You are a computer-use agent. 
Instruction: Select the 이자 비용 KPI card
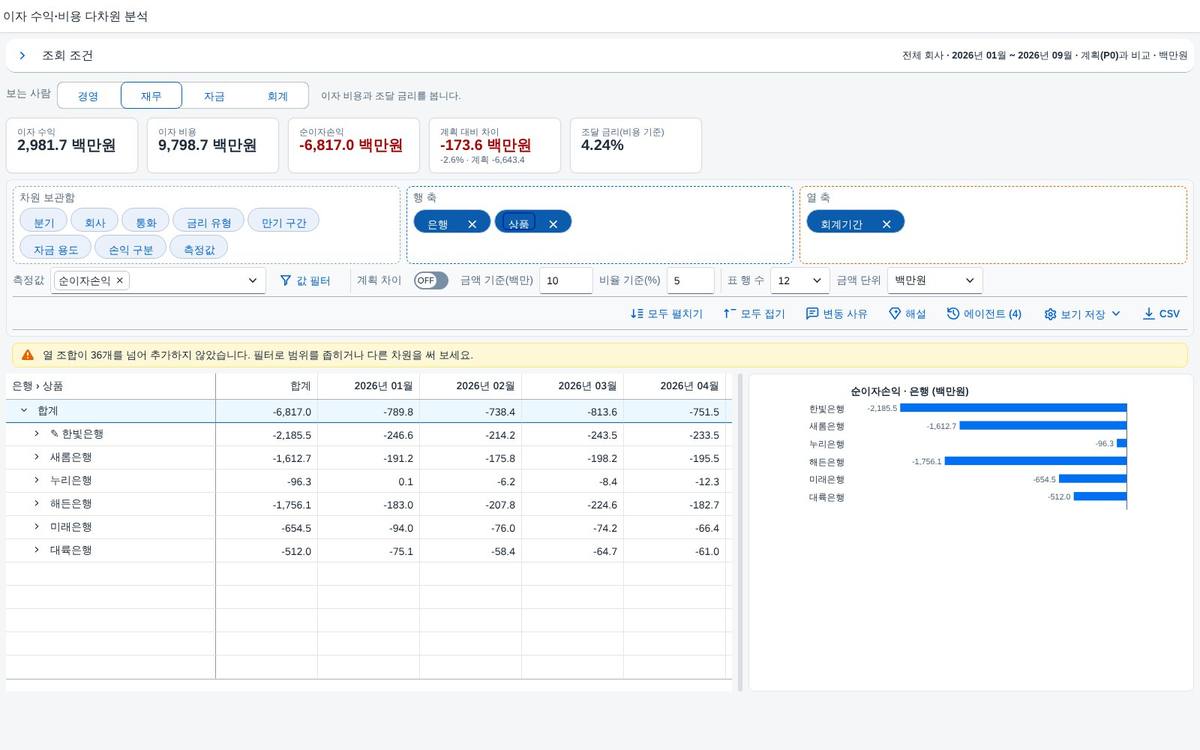click(213, 145)
